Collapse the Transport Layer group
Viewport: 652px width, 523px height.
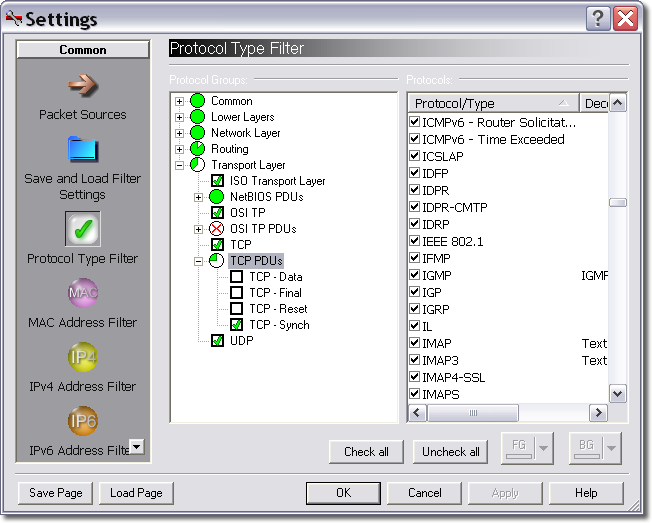[x=179, y=165]
